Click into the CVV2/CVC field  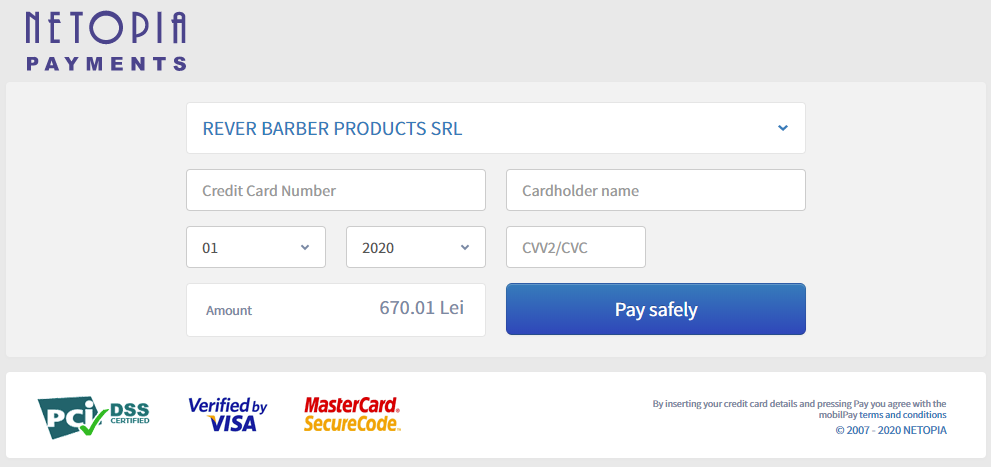point(575,248)
